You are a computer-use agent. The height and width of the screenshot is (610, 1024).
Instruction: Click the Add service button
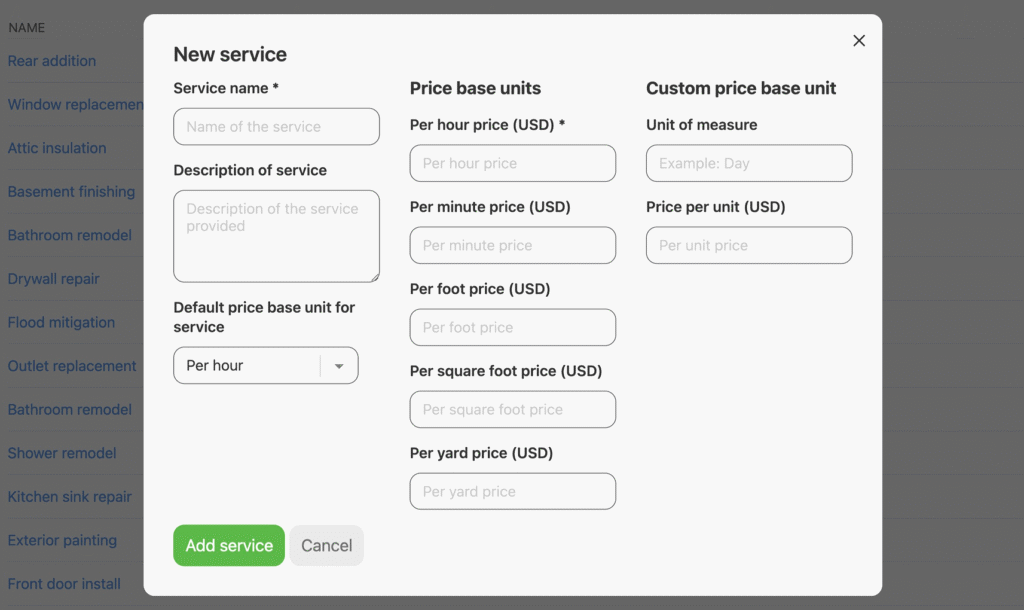[229, 546]
